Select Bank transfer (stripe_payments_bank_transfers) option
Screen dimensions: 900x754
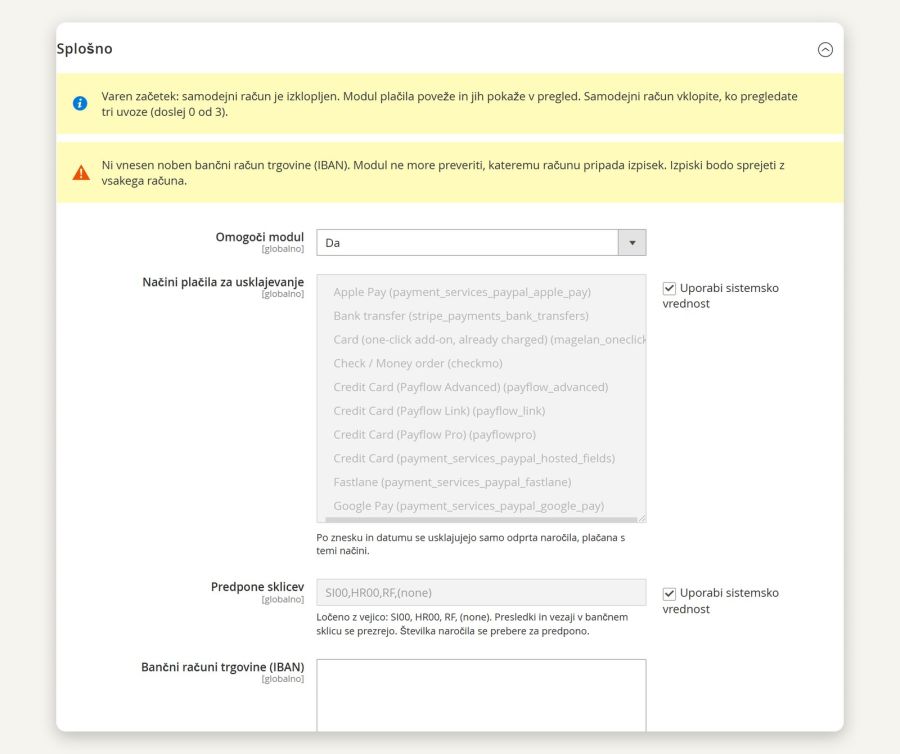pos(481,316)
